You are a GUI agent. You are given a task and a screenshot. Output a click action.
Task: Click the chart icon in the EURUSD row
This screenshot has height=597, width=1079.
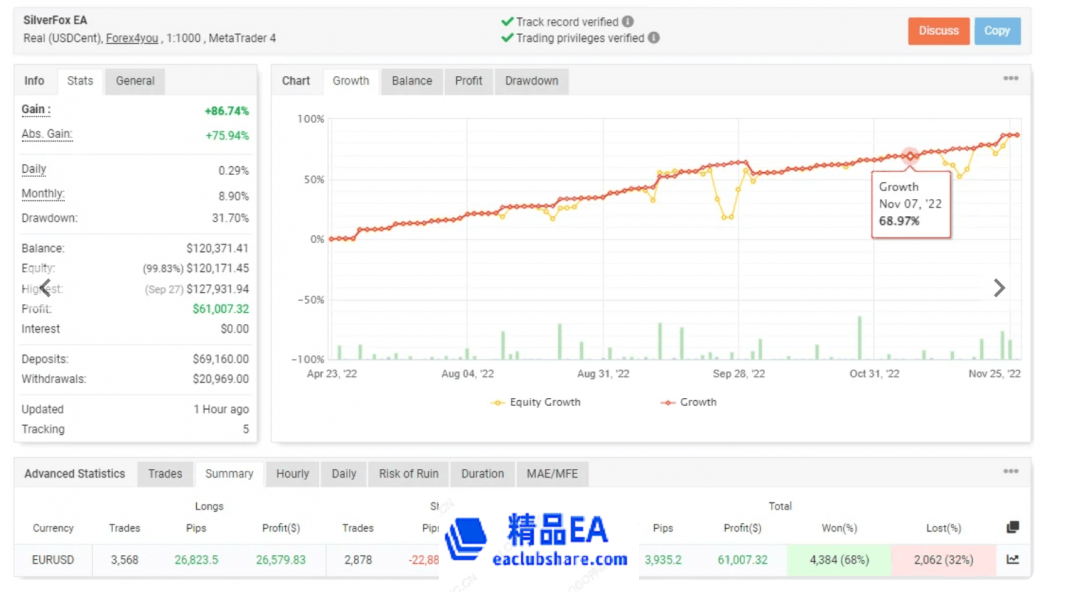[x=1013, y=560]
